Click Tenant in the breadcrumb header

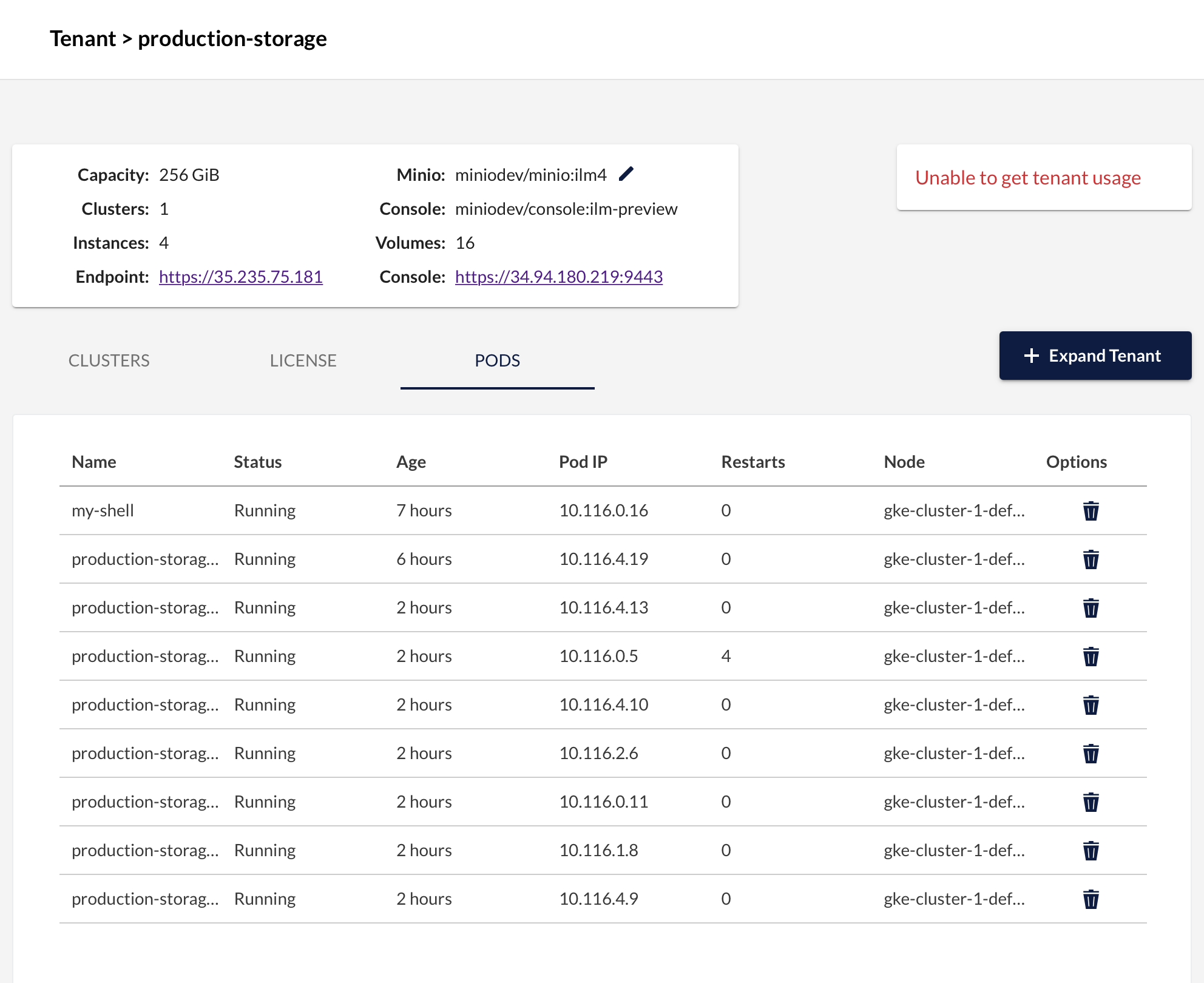[83, 39]
